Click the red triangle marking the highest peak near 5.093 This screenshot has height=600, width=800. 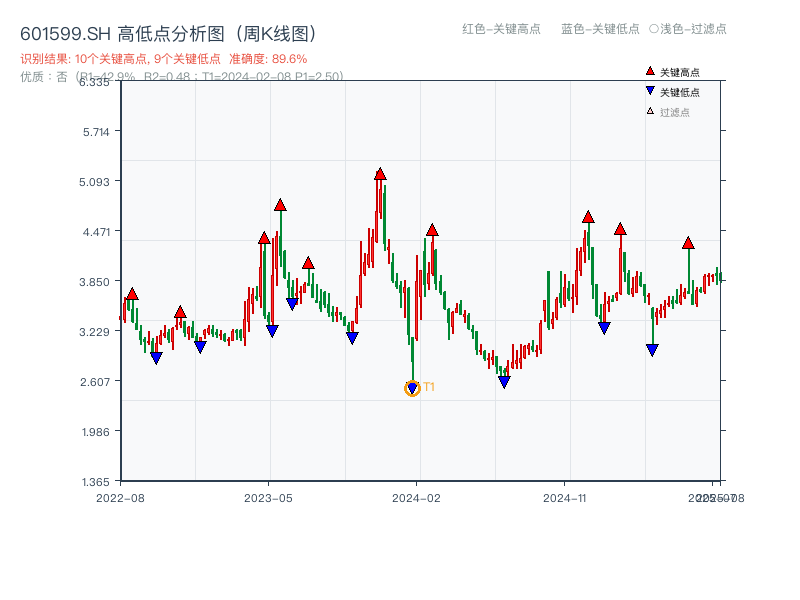point(381,173)
